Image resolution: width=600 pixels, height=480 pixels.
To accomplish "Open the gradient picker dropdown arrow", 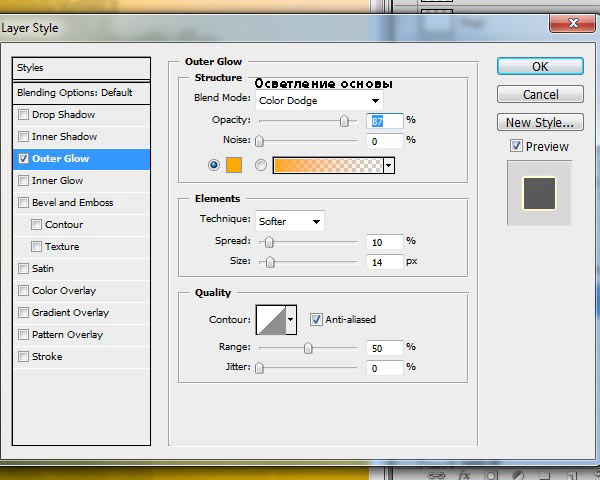I will pyautogui.click(x=389, y=165).
